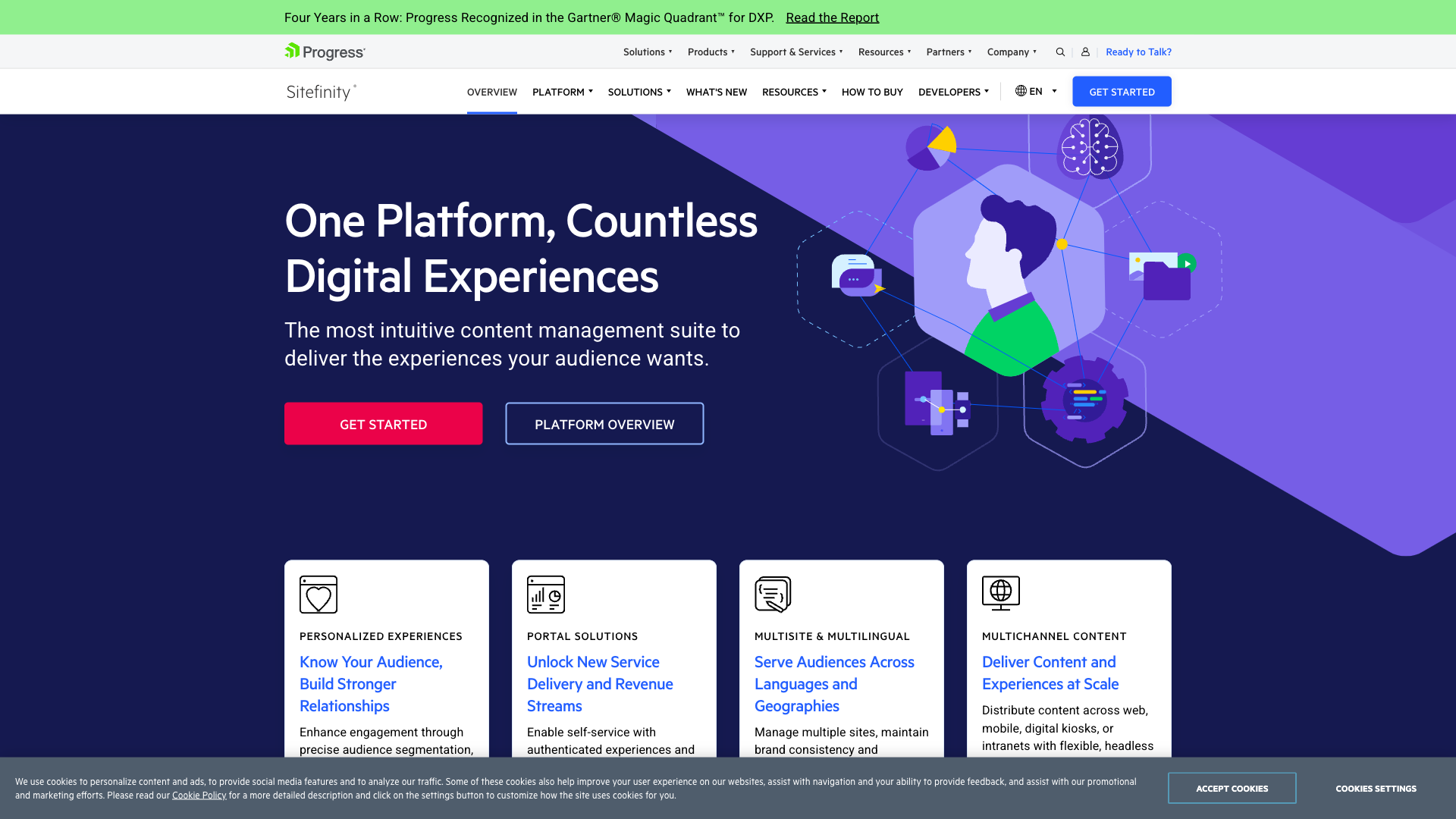This screenshot has width=1456, height=819.
Task: Expand Support & Services dropdown
Action: point(796,52)
